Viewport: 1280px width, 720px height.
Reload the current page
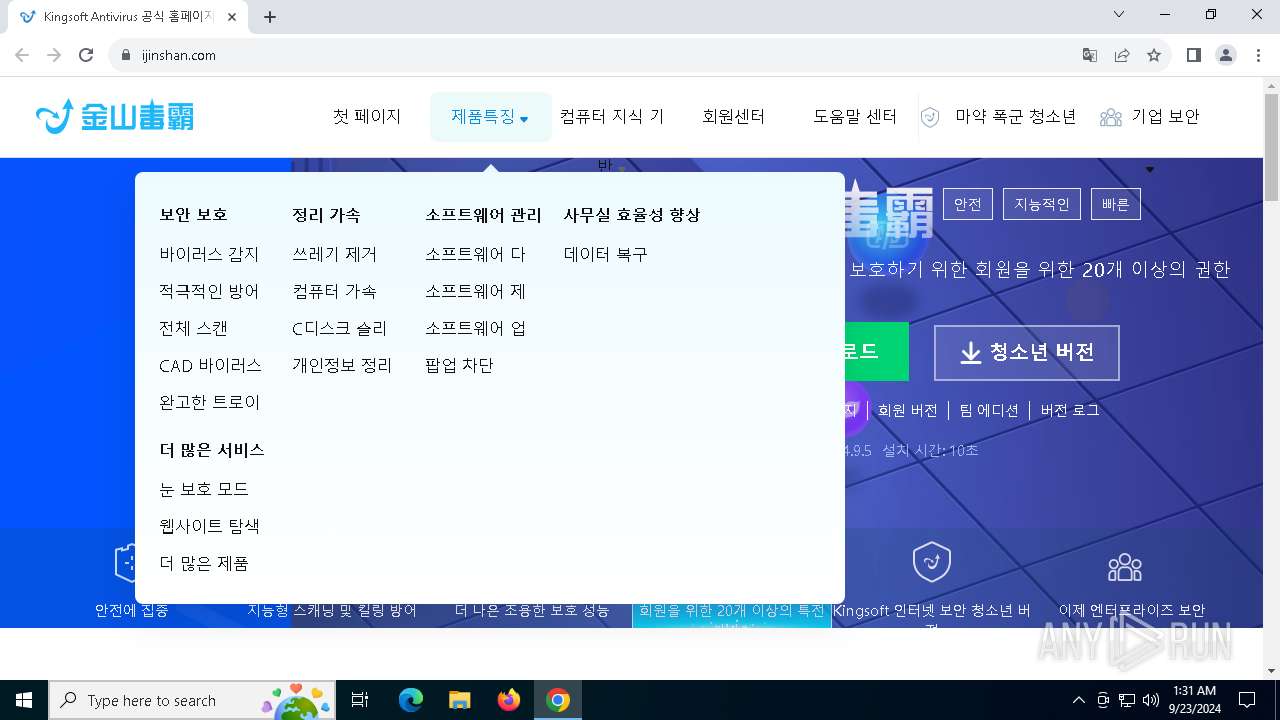pos(86,55)
